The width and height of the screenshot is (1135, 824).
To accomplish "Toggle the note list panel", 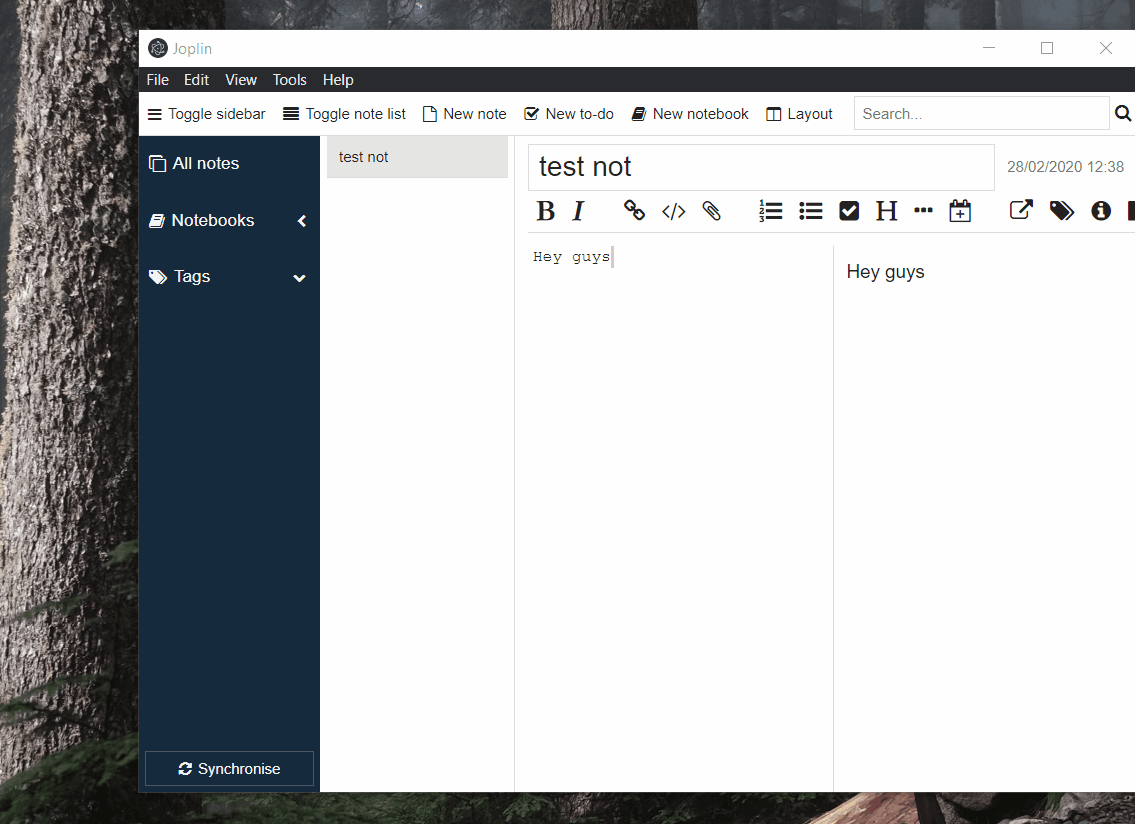I will [344, 113].
